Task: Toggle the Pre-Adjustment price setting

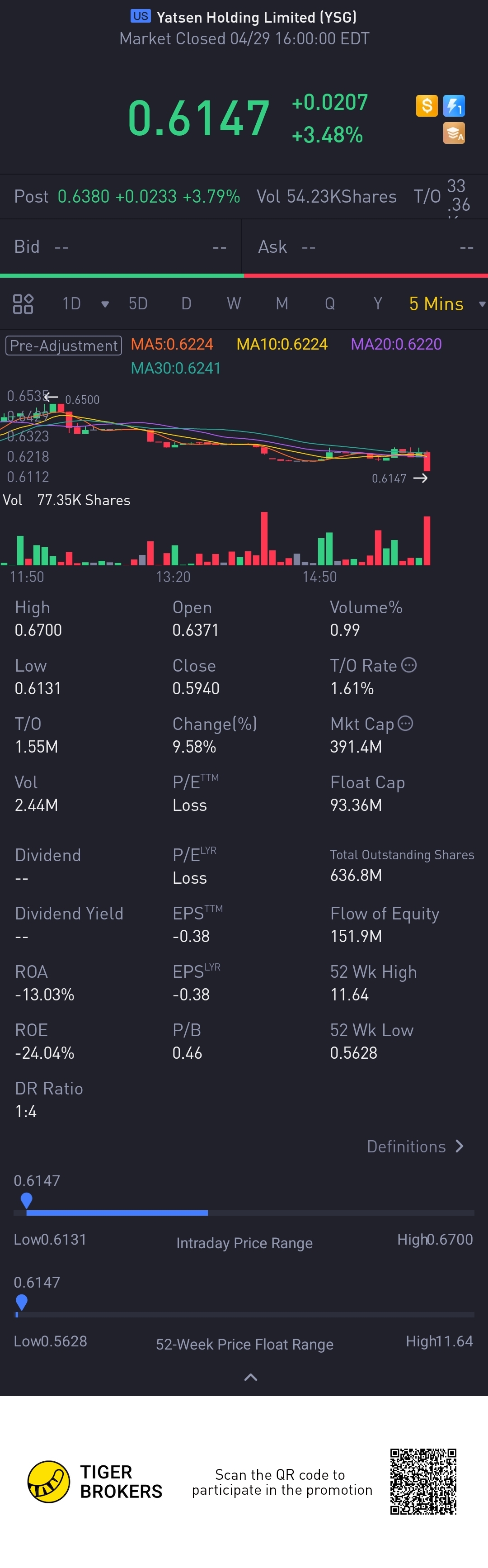Action: pyautogui.click(x=64, y=345)
